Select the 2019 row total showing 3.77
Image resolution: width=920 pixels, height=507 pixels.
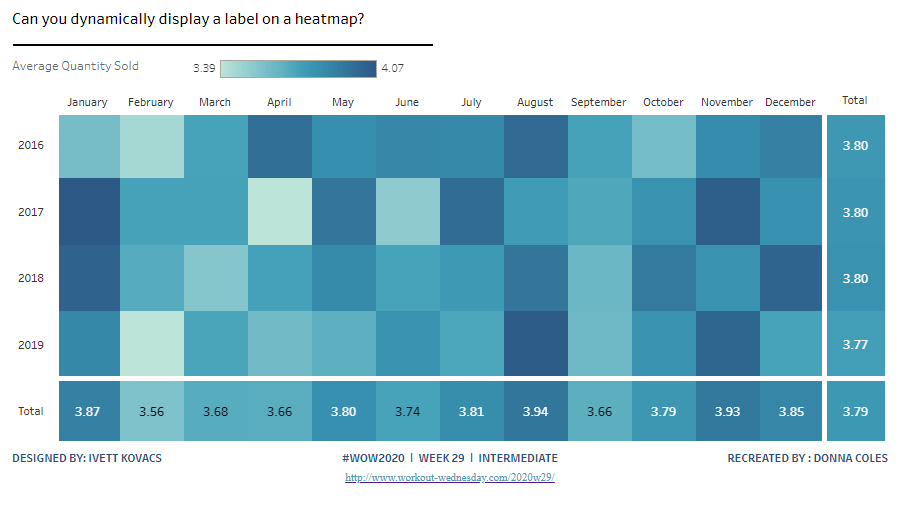tap(855, 344)
